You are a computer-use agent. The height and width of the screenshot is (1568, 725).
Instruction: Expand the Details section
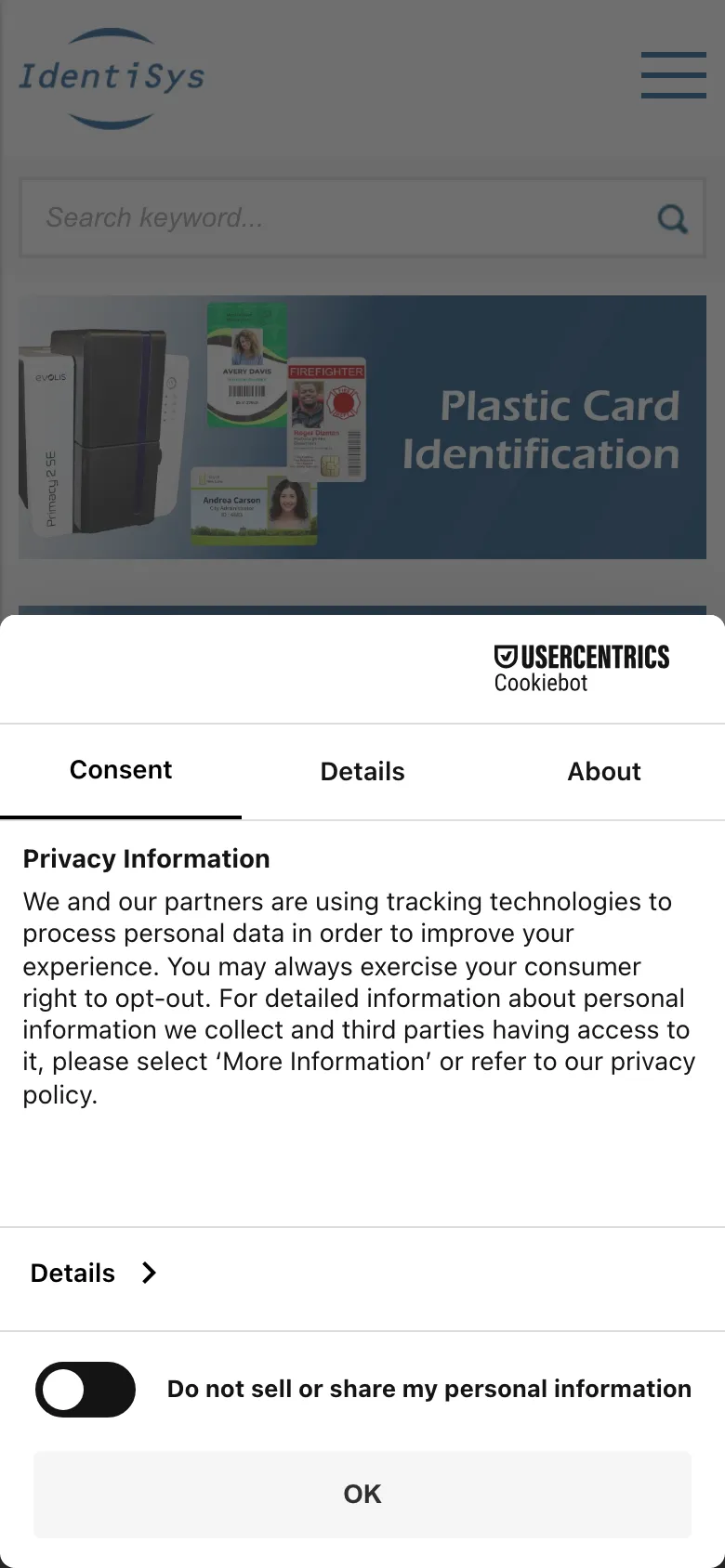[72, 1273]
